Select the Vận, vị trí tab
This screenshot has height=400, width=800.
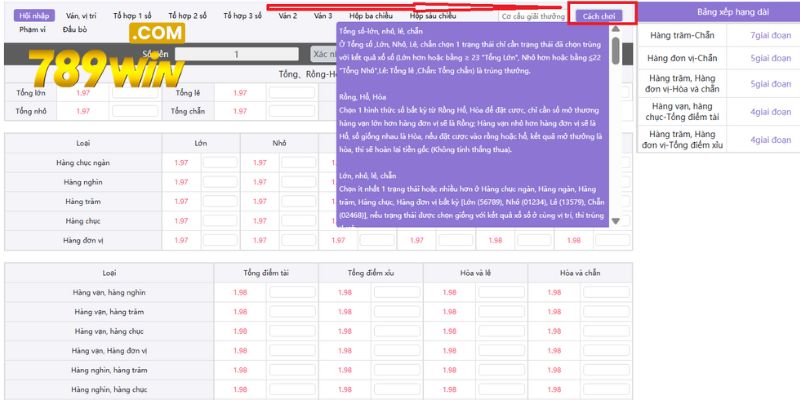[x=81, y=17]
